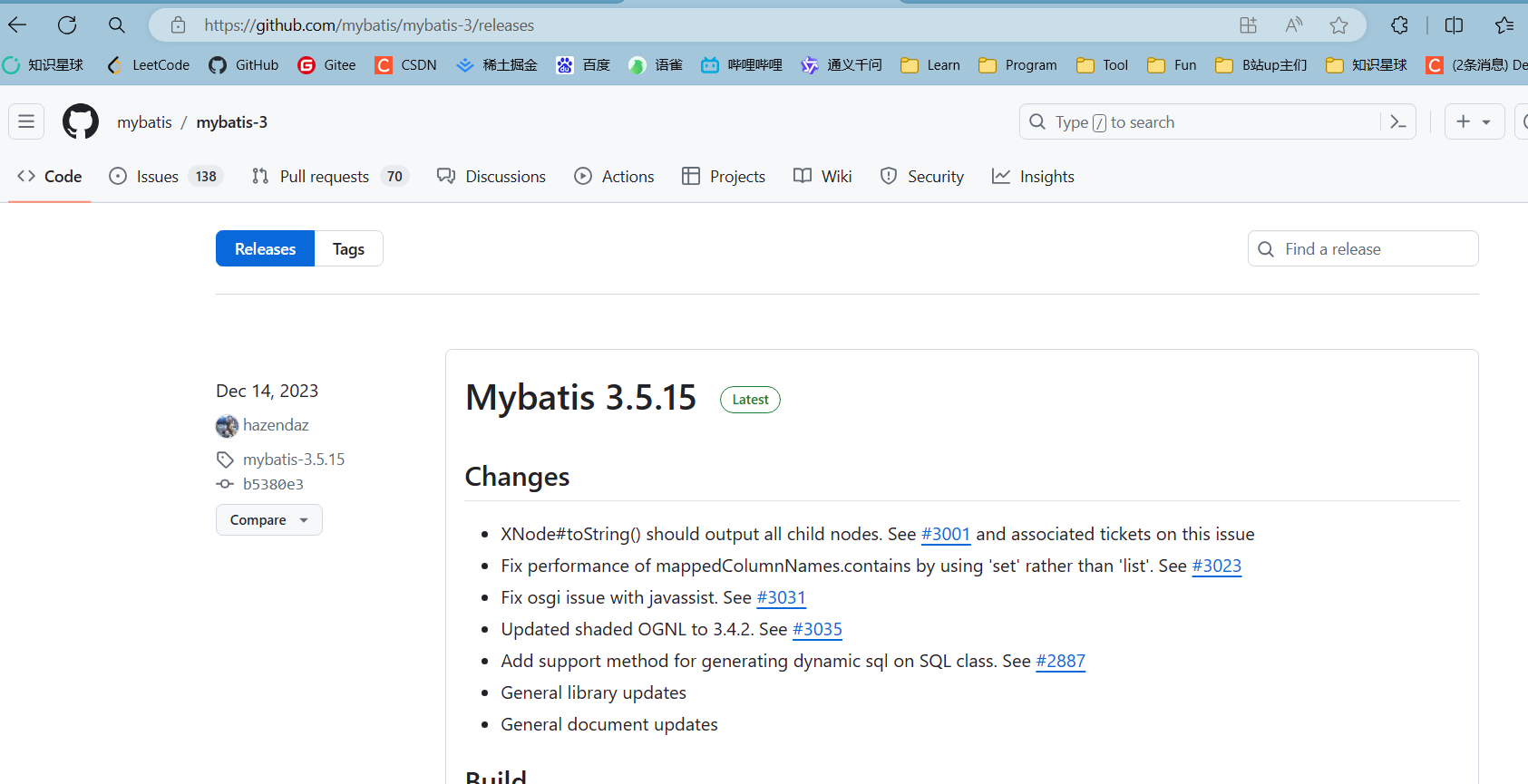Open issue #2887 link
The width and height of the screenshot is (1528, 784).
[x=1060, y=662]
